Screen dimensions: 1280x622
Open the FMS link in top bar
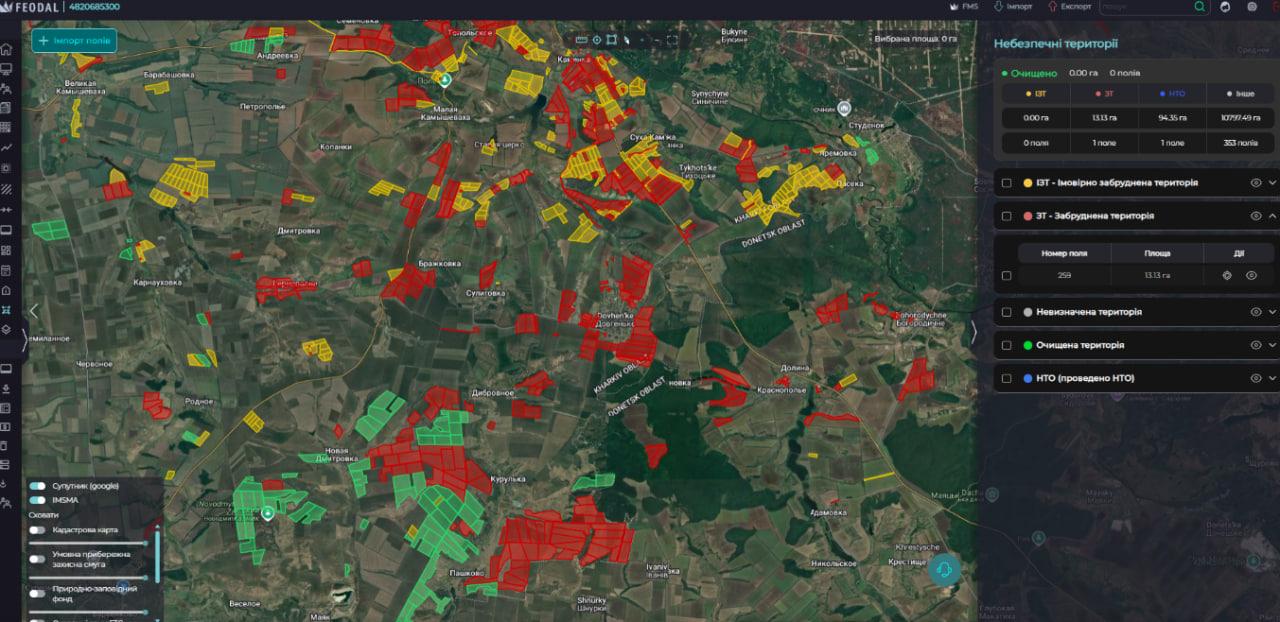(x=963, y=6)
